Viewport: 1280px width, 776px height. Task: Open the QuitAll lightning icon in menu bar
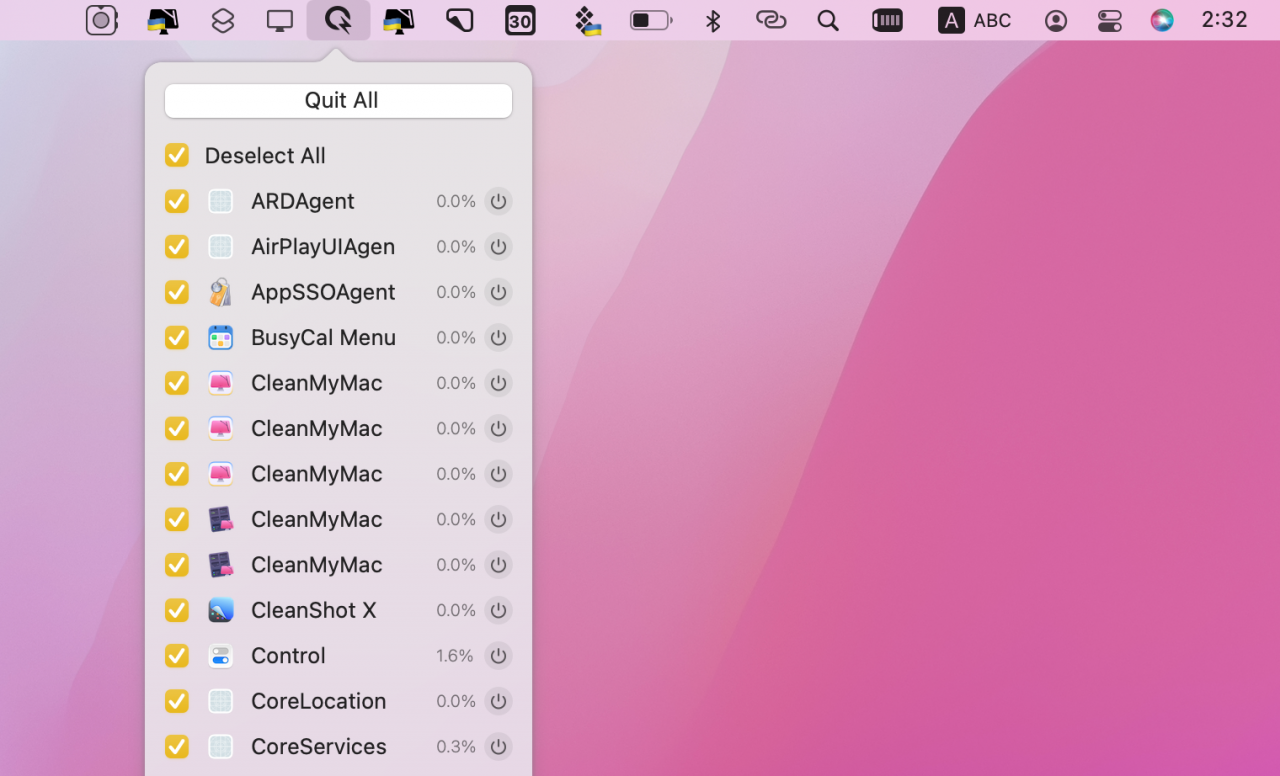point(338,20)
